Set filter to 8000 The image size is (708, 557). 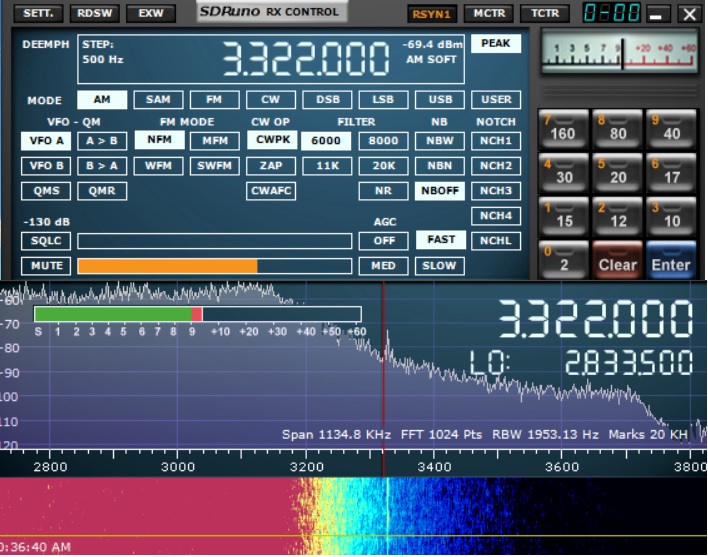tap(383, 141)
